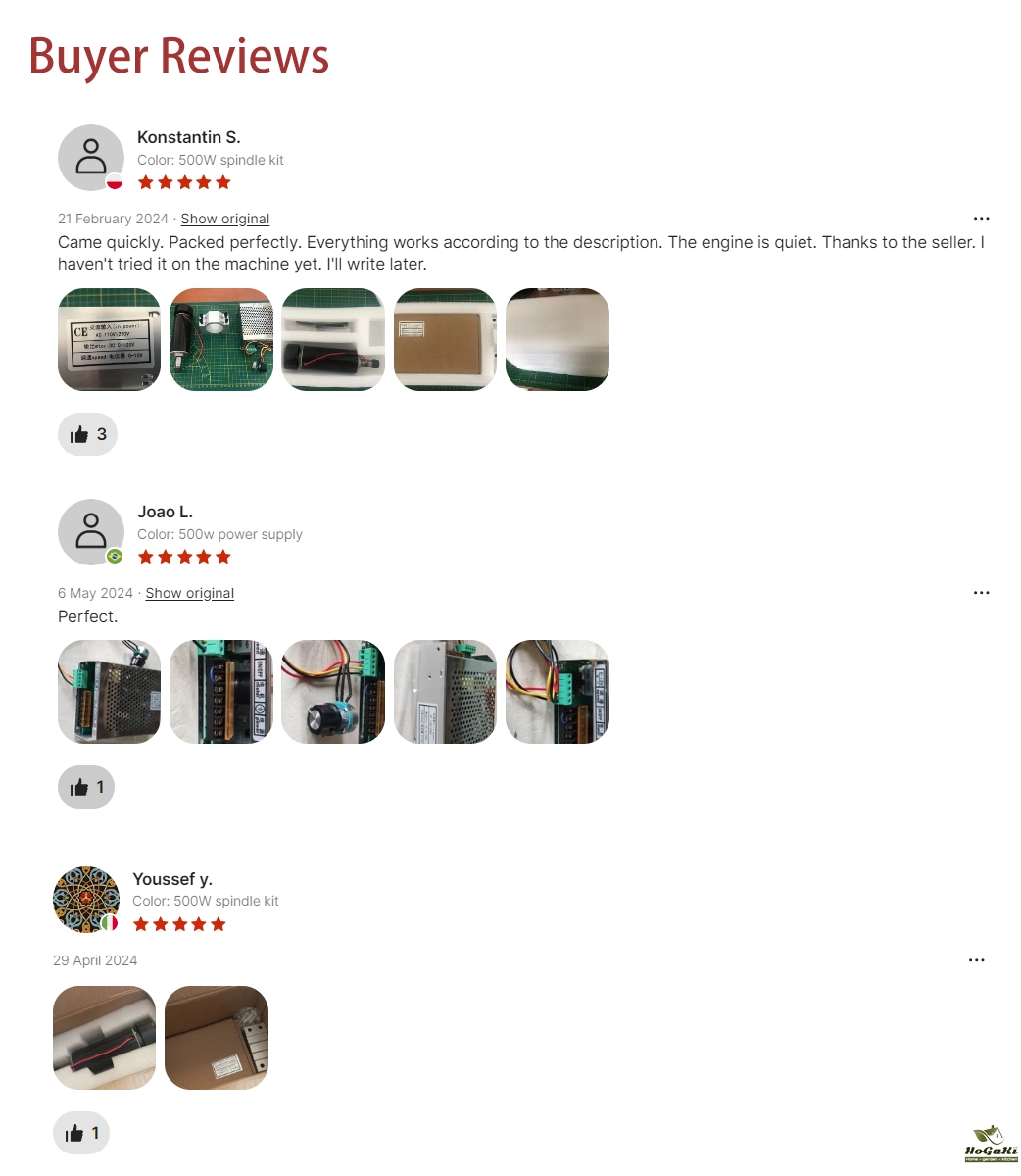Like Joao L.'s review with thumbs-up
Screen dimensions: 1021x1176
(86, 787)
